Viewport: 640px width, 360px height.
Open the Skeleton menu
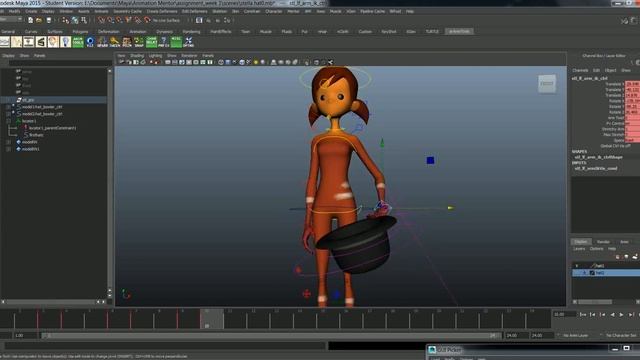(220, 11)
